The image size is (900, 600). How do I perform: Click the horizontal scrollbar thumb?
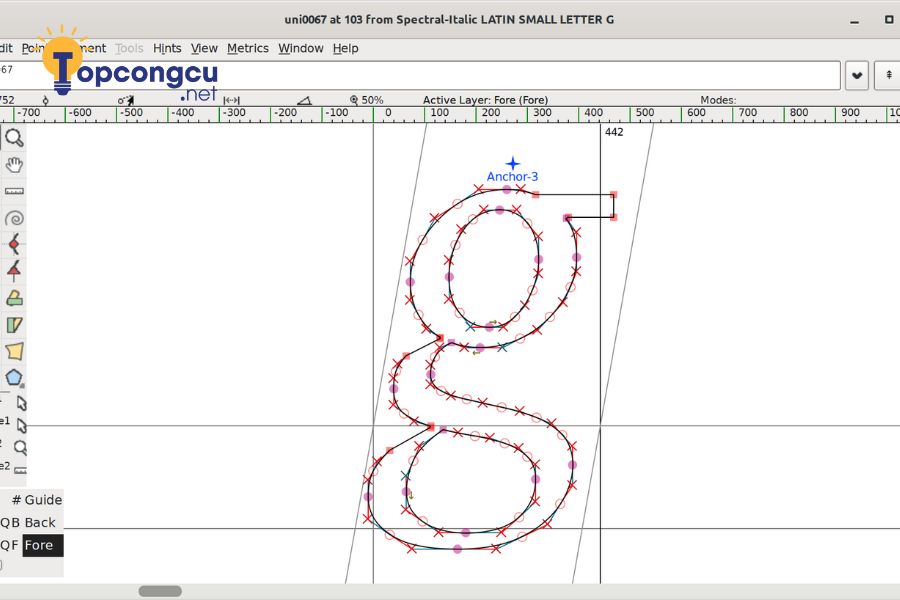(160, 591)
